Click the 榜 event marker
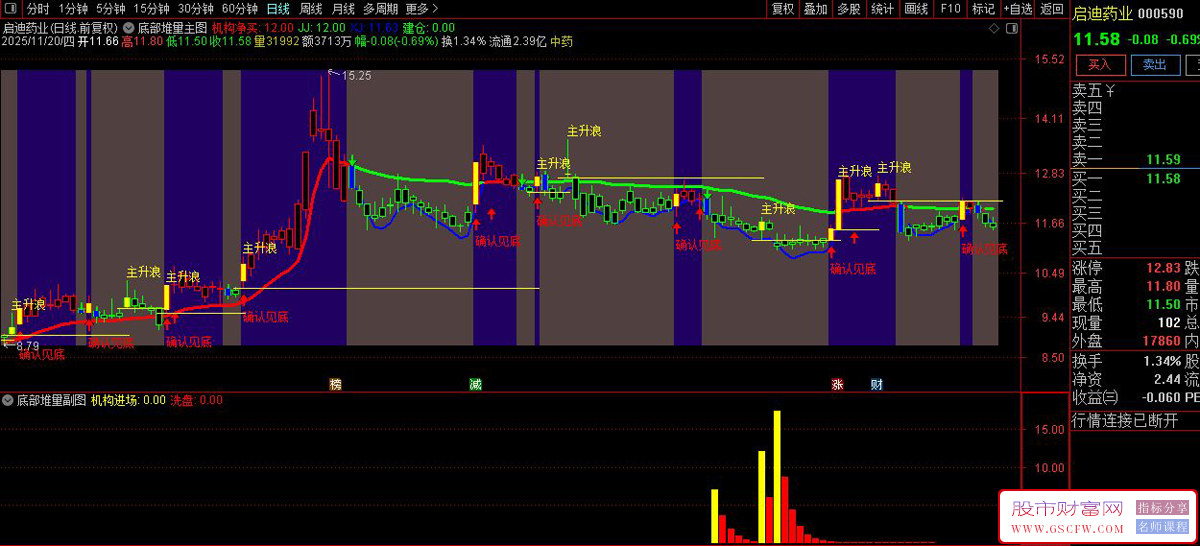The width and height of the screenshot is (1200, 546). click(335, 384)
